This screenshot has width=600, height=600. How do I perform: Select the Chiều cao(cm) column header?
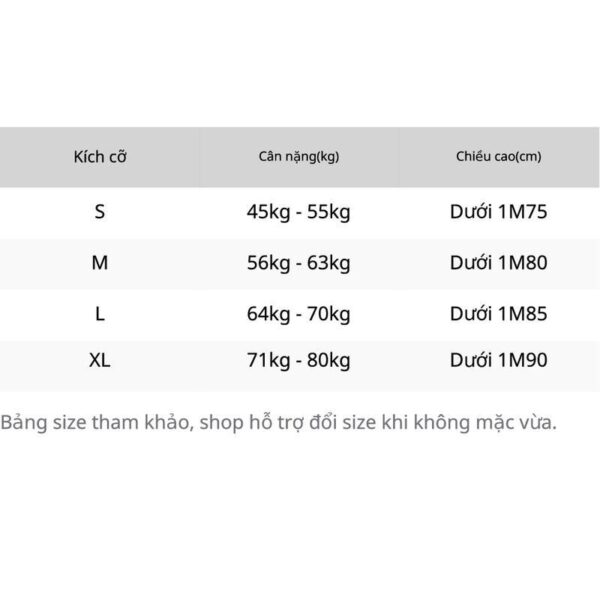499,157
